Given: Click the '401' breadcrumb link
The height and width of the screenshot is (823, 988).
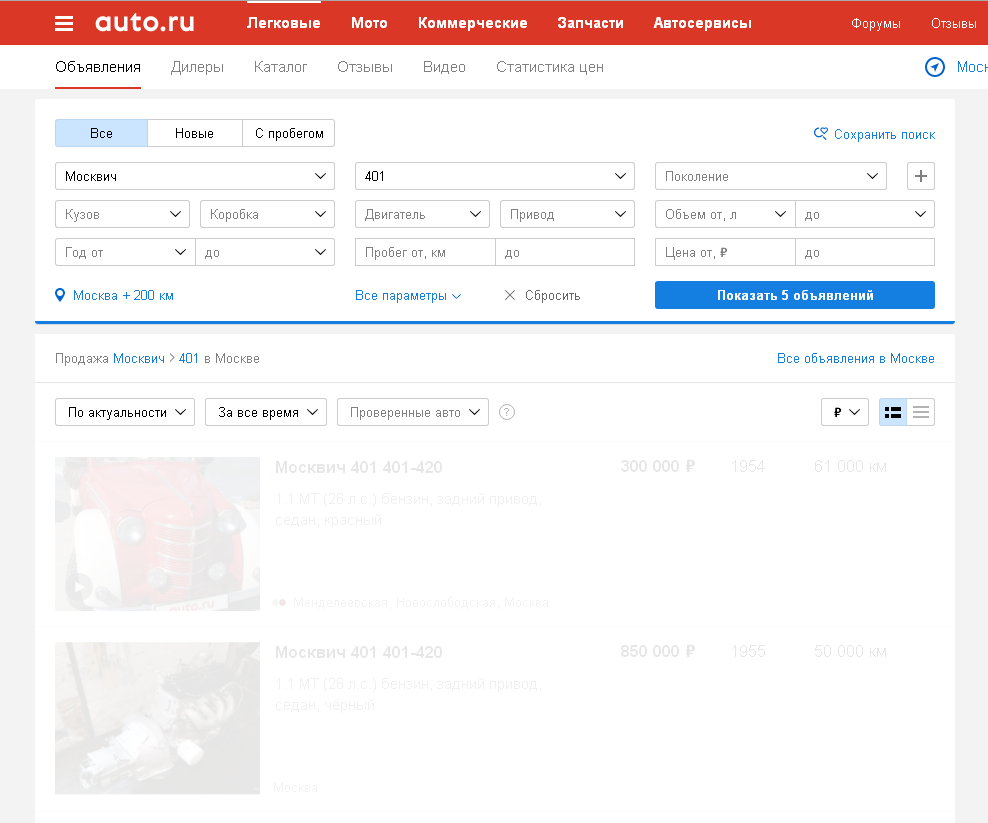Looking at the screenshot, I should [188, 359].
